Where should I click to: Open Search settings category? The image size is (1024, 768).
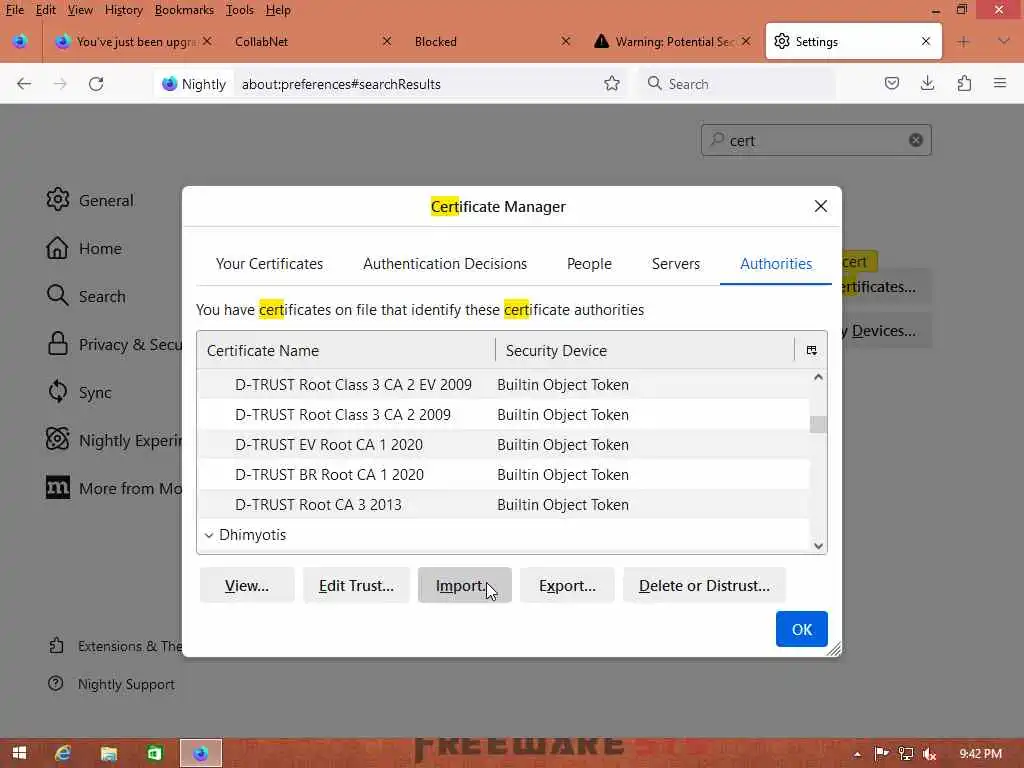[x=86, y=296]
